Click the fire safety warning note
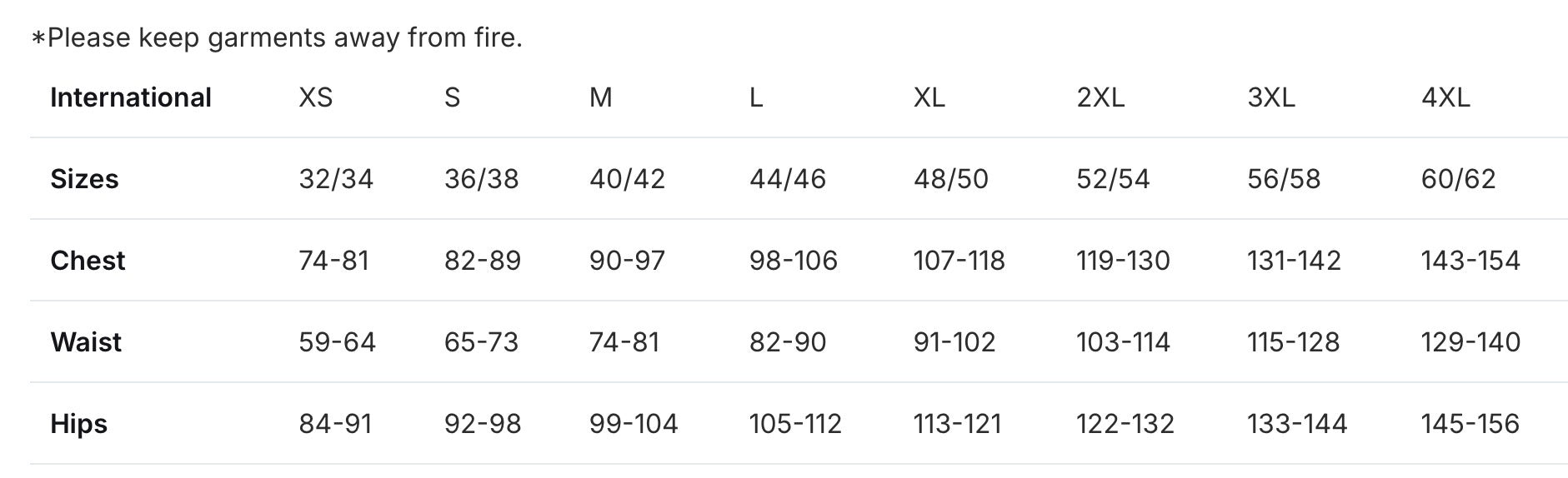Image resolution: width=1568 pixels, height=478 pixels. tap(277, 37)
